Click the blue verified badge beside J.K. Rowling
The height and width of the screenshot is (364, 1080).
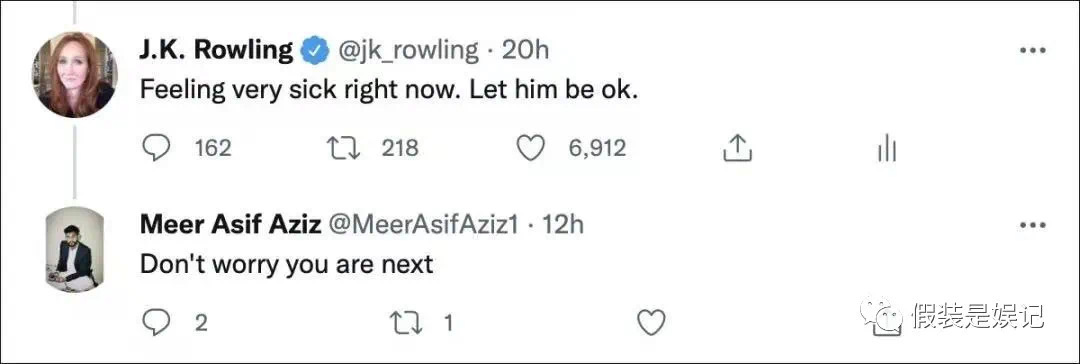pos(314,51)
